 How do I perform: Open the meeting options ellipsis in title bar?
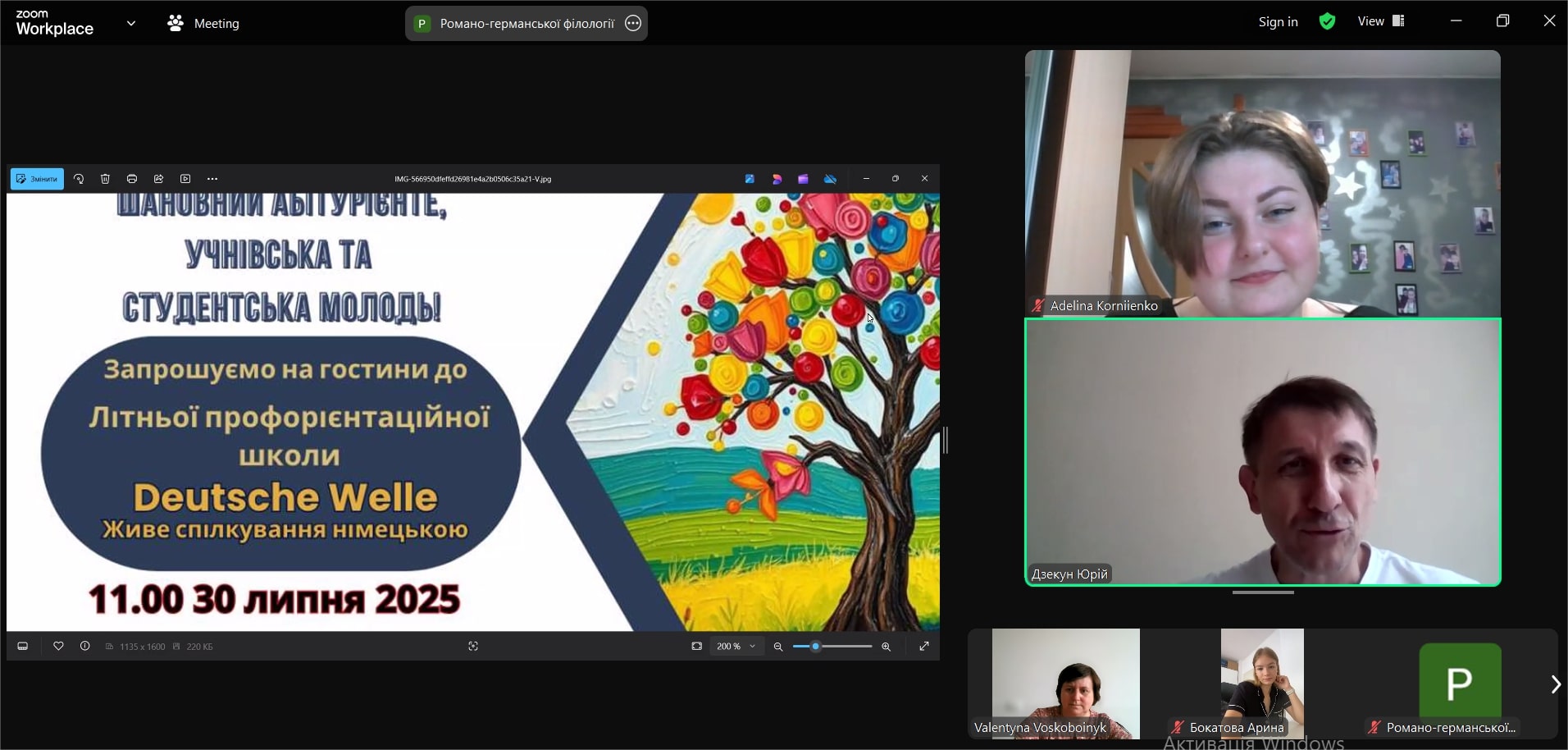(x=633, y=23)
